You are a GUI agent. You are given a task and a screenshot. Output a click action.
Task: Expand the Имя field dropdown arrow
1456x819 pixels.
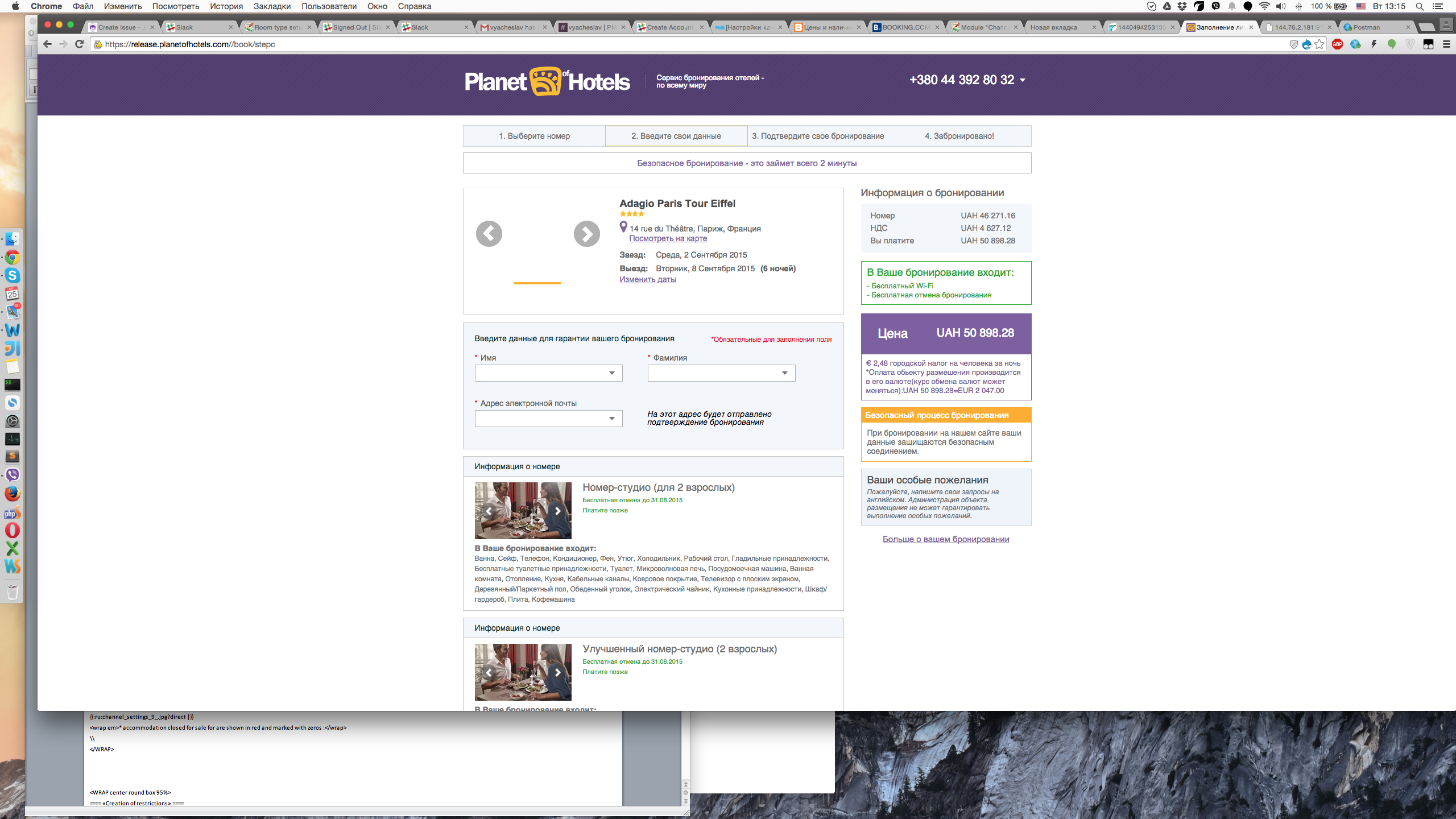612,373
